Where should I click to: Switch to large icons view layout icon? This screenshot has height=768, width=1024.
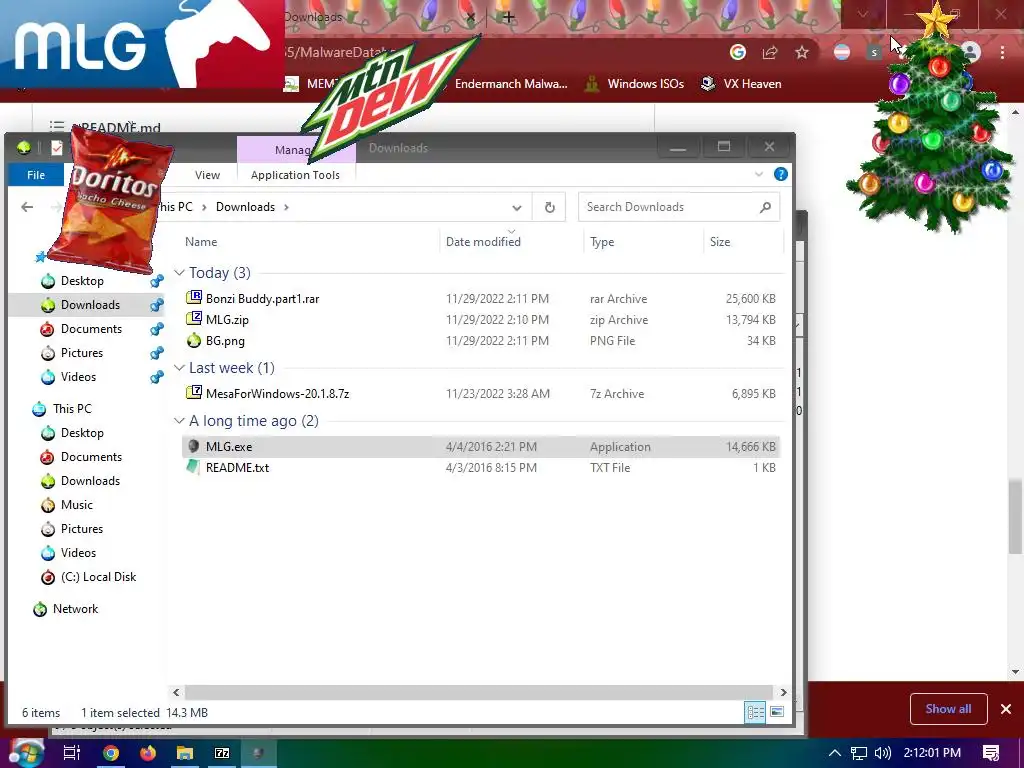click(x=776, y=712)
